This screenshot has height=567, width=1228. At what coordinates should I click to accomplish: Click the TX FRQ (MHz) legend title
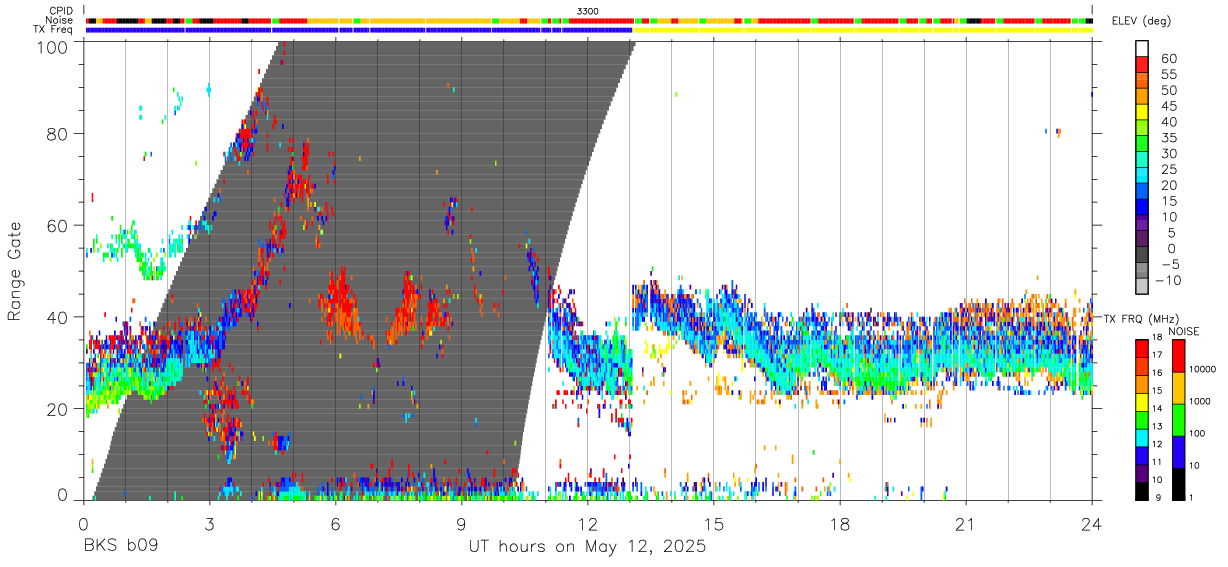[1139, 318]
